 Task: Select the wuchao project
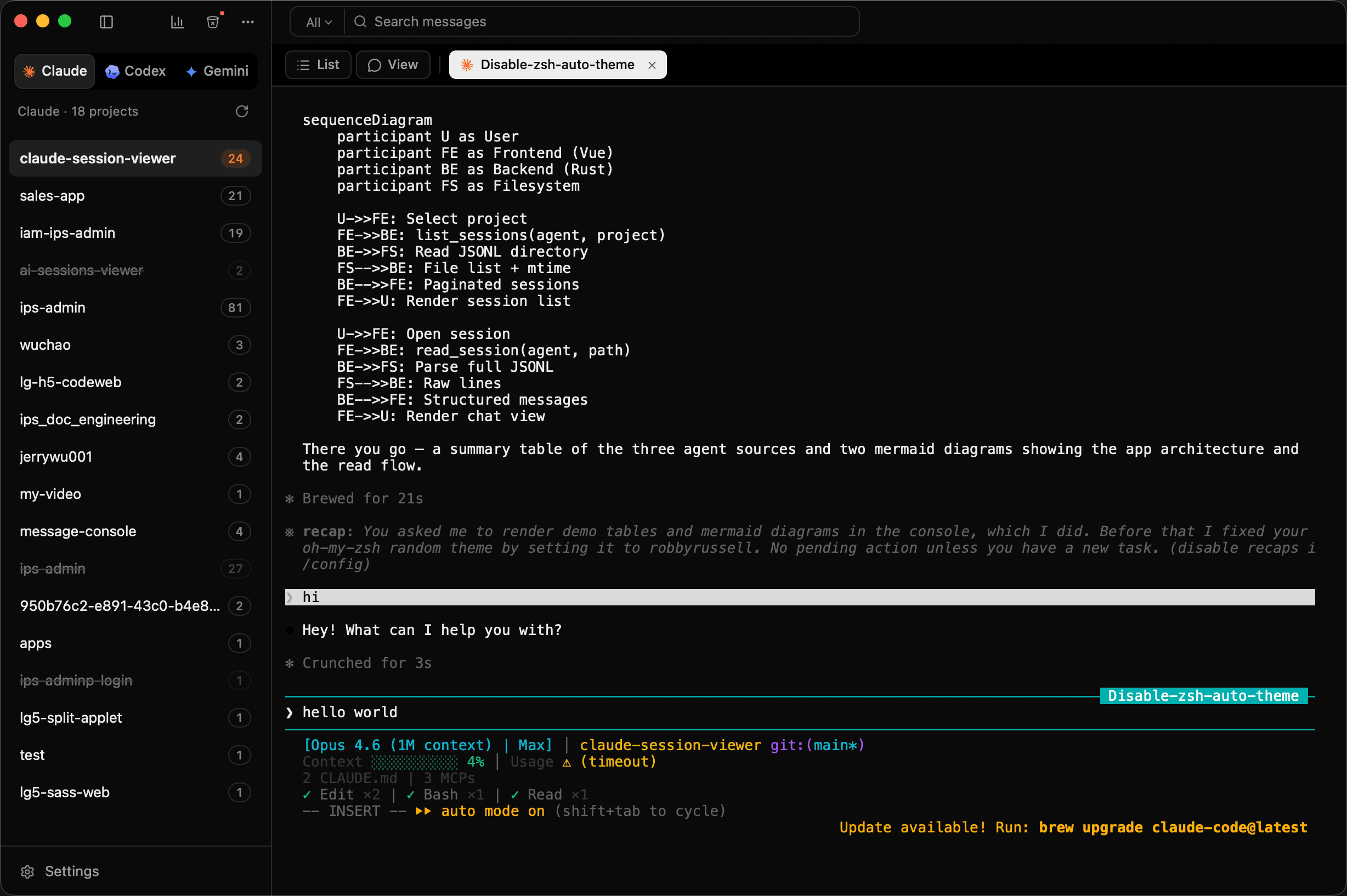tap(135, 344)
